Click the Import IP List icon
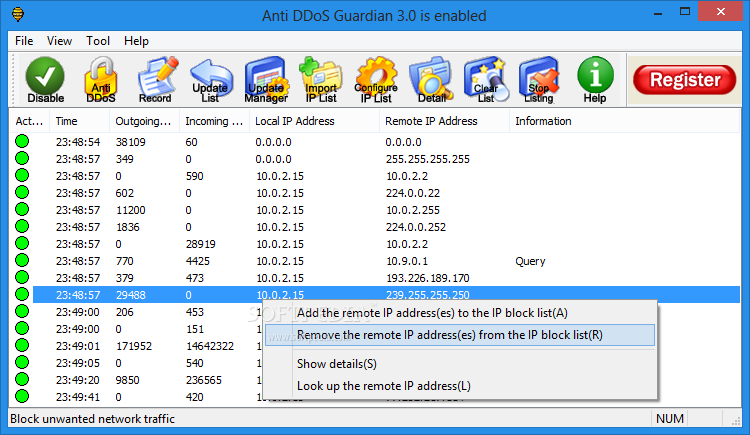 320,80
